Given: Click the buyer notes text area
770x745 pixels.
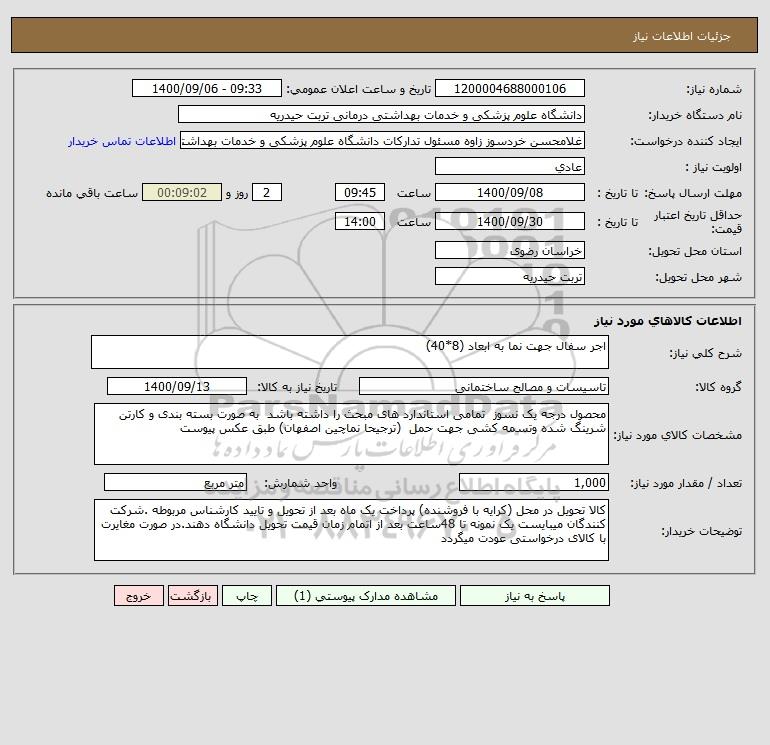Looking at the screenshot, I should [351, 530].
